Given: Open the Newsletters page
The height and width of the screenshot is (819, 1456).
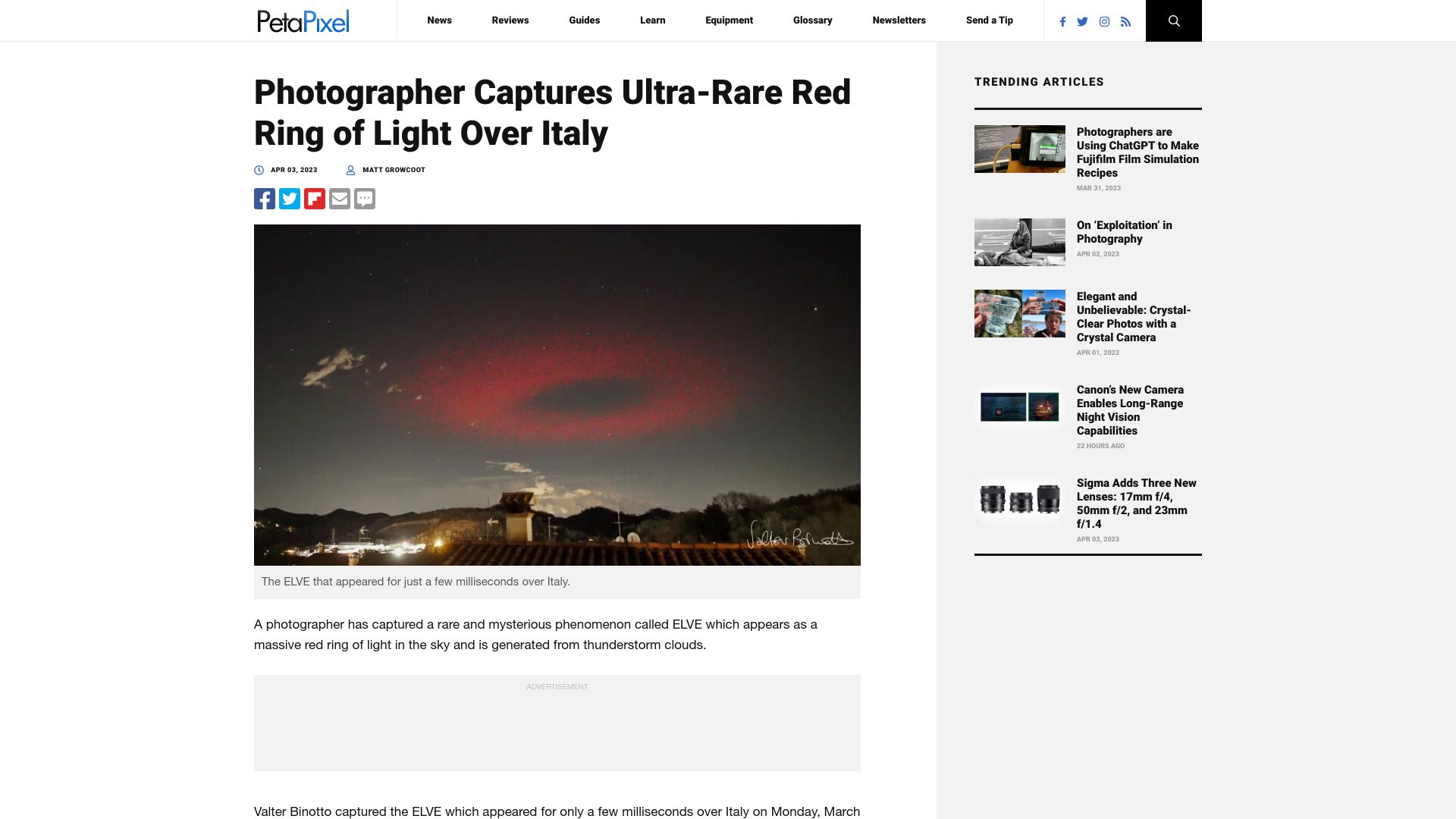Looking at the screenshot, I should click(899, 20).
